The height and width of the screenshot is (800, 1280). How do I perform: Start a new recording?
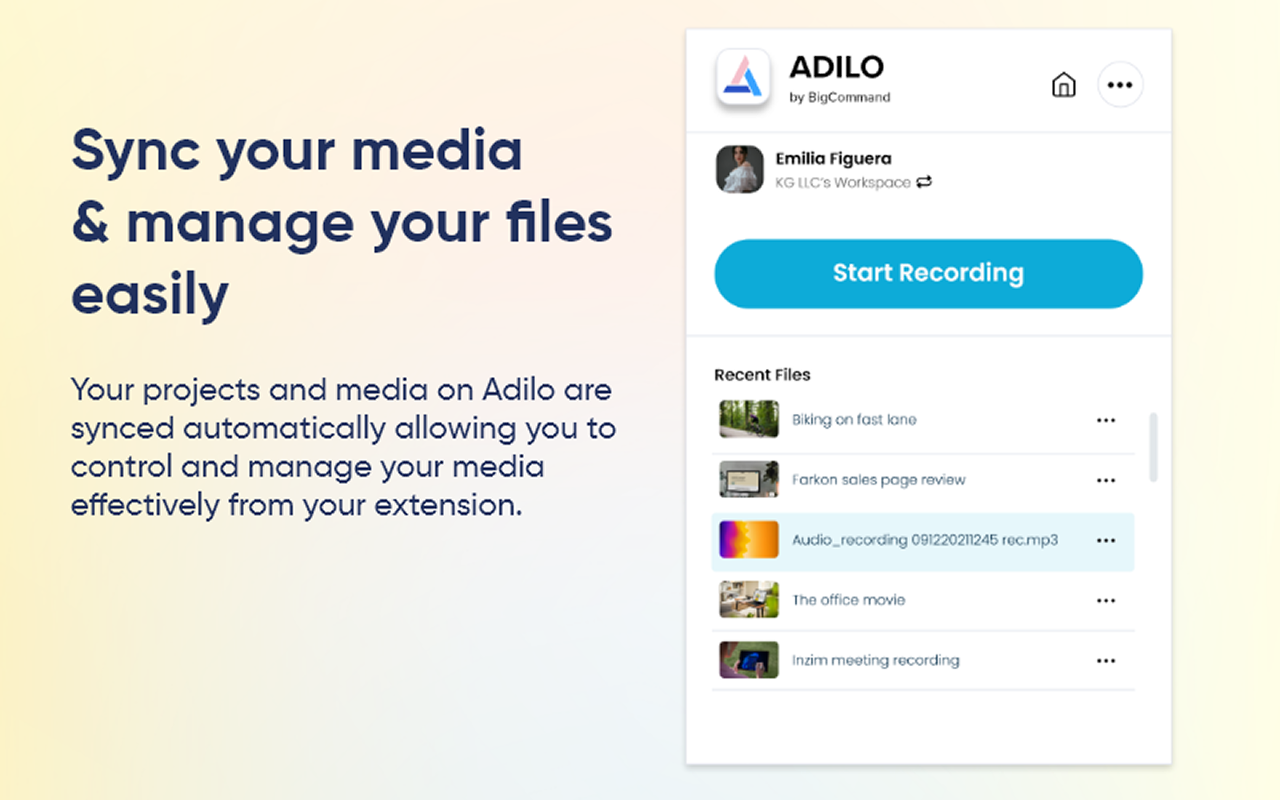[928, 273]
